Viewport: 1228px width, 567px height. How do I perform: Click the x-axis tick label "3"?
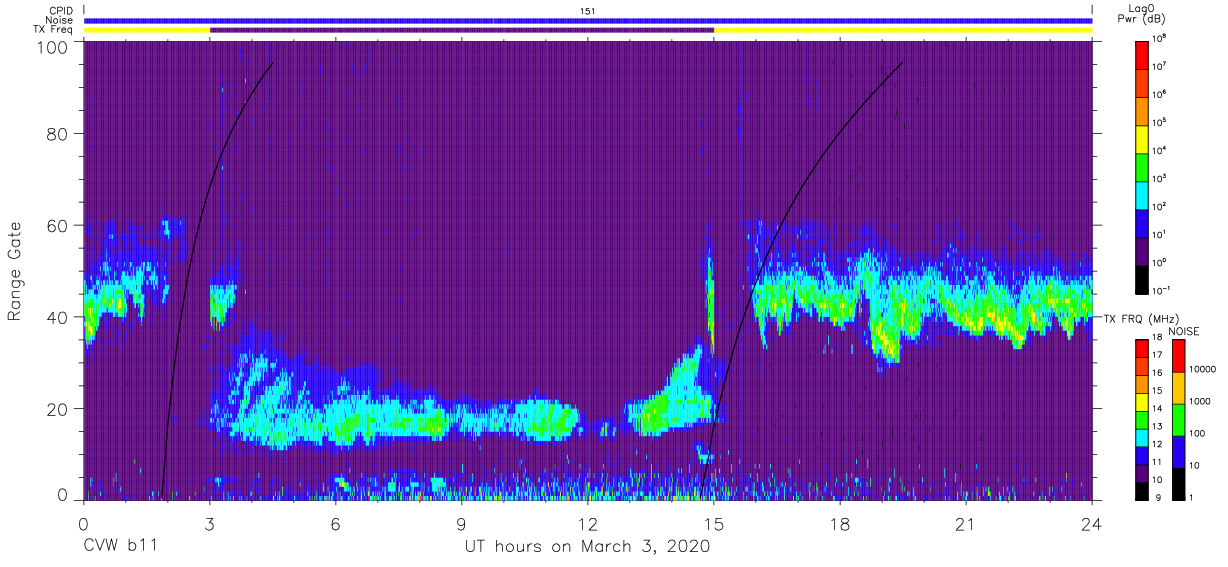(210, 524)
